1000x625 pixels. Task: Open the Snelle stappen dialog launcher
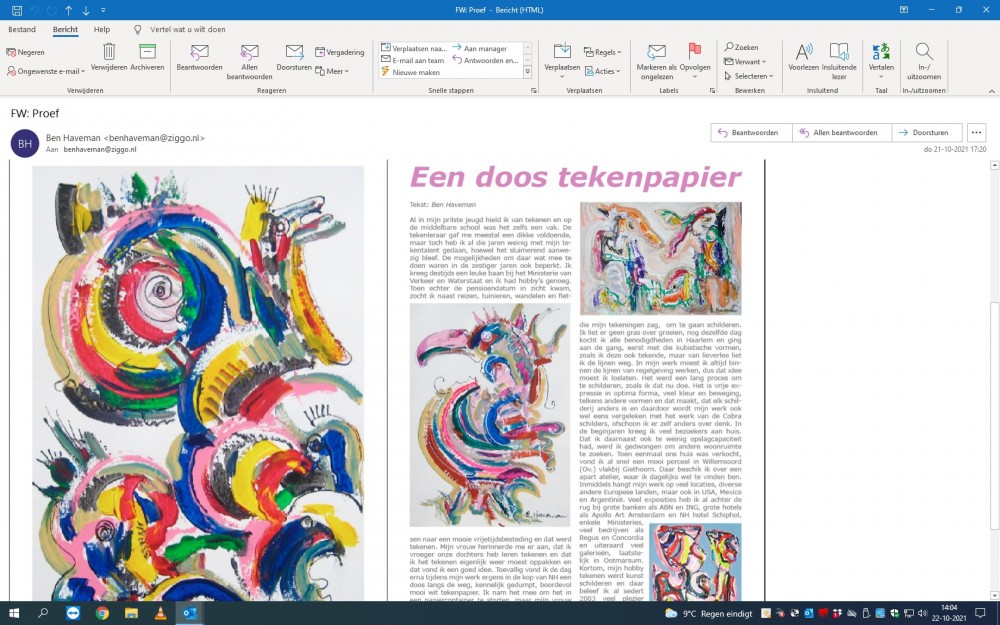point(534,91)
